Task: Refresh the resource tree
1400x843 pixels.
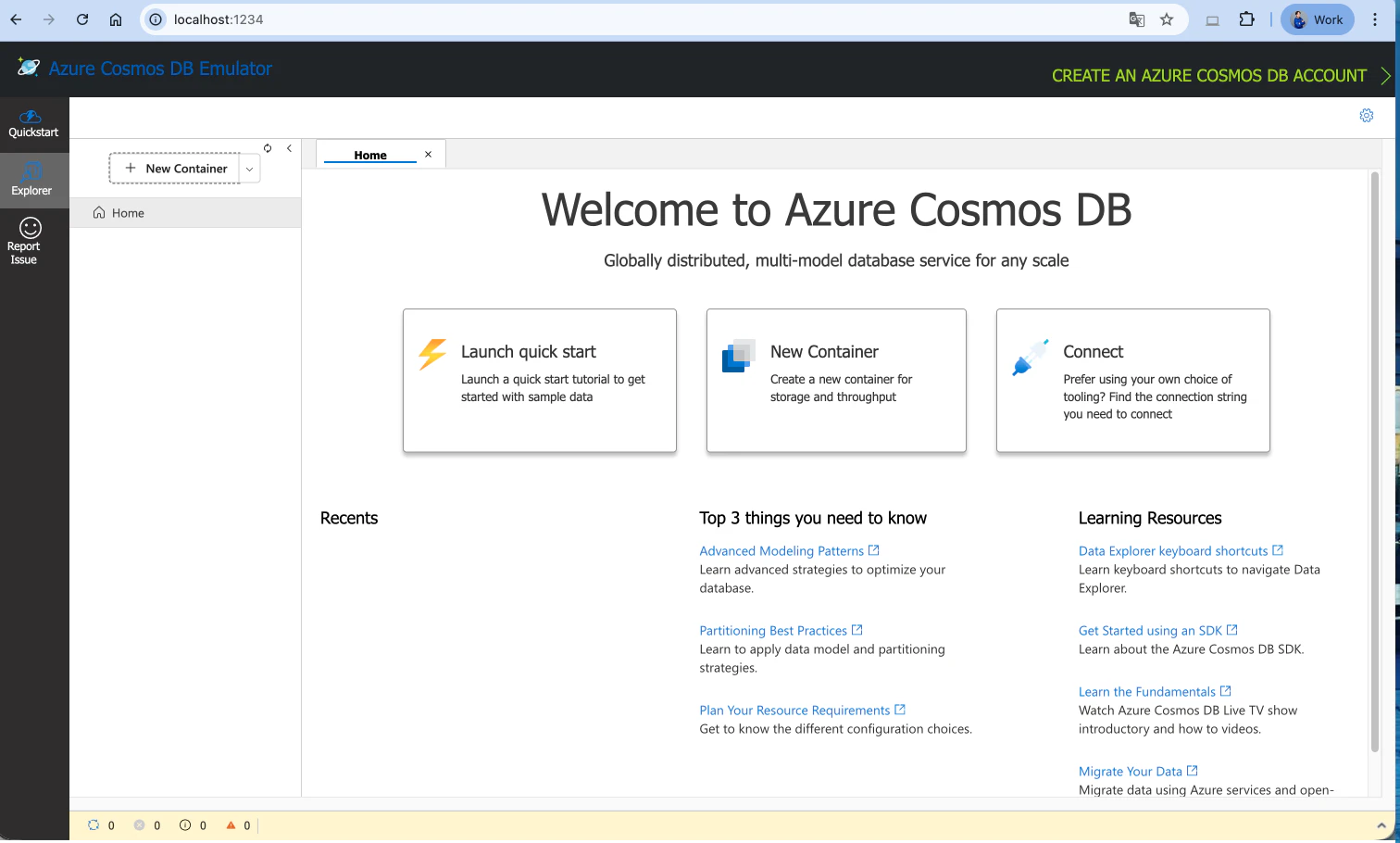Action: point(268,148)
